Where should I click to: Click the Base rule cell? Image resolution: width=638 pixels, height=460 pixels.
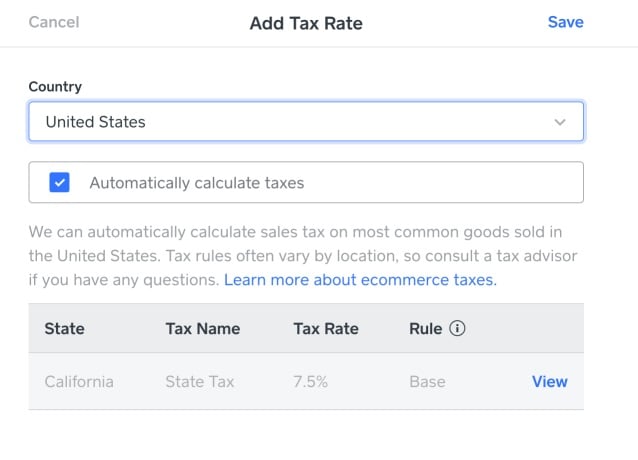[427, 382]
